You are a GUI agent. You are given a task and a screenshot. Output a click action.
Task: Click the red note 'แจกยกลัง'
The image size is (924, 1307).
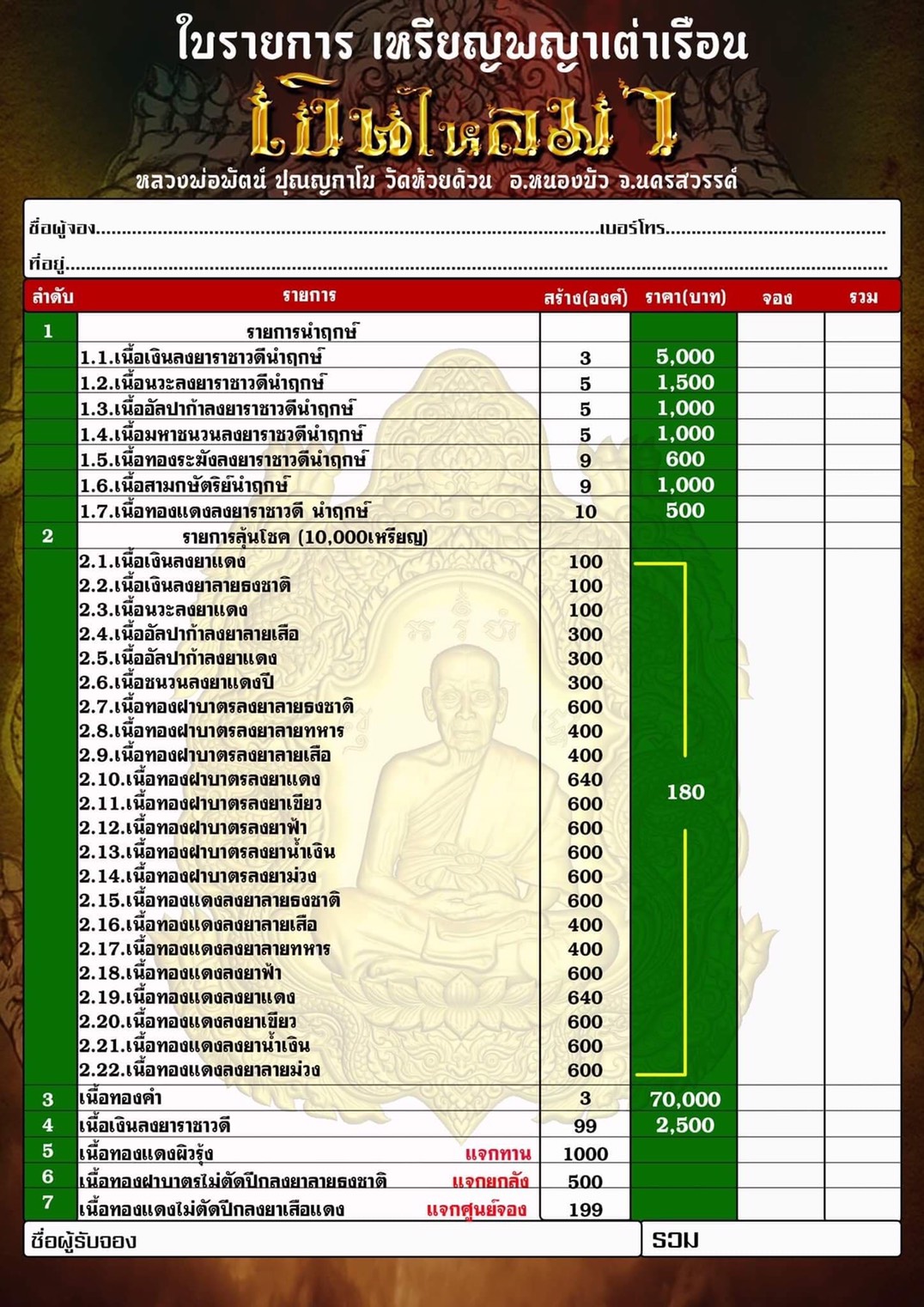490,1182
